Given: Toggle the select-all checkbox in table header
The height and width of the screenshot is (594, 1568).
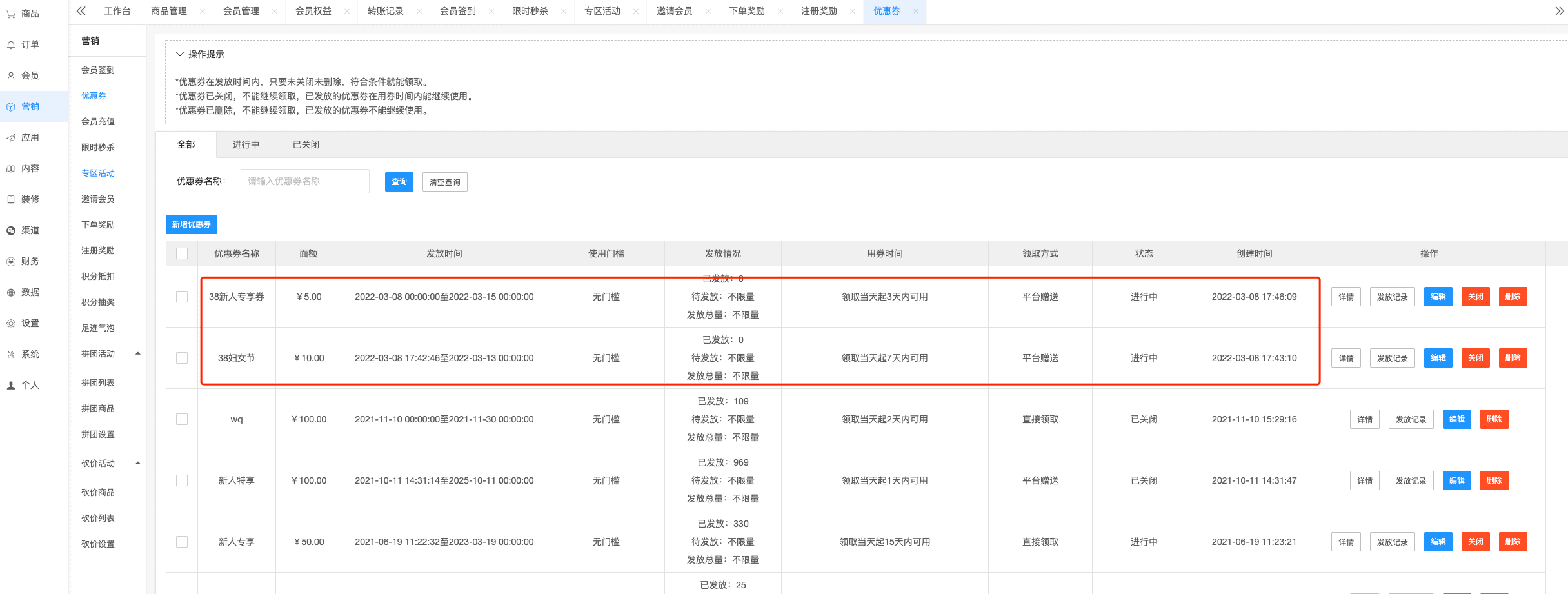Looking at the screenshot, I should tap(182, 253).
